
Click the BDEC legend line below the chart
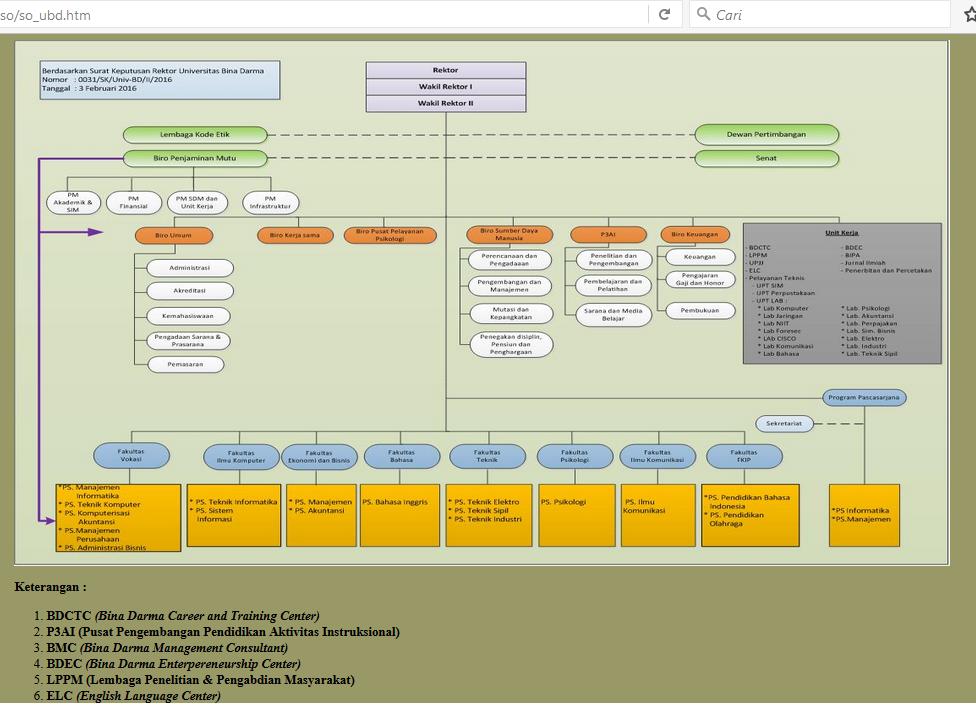[x=173, y=664]
